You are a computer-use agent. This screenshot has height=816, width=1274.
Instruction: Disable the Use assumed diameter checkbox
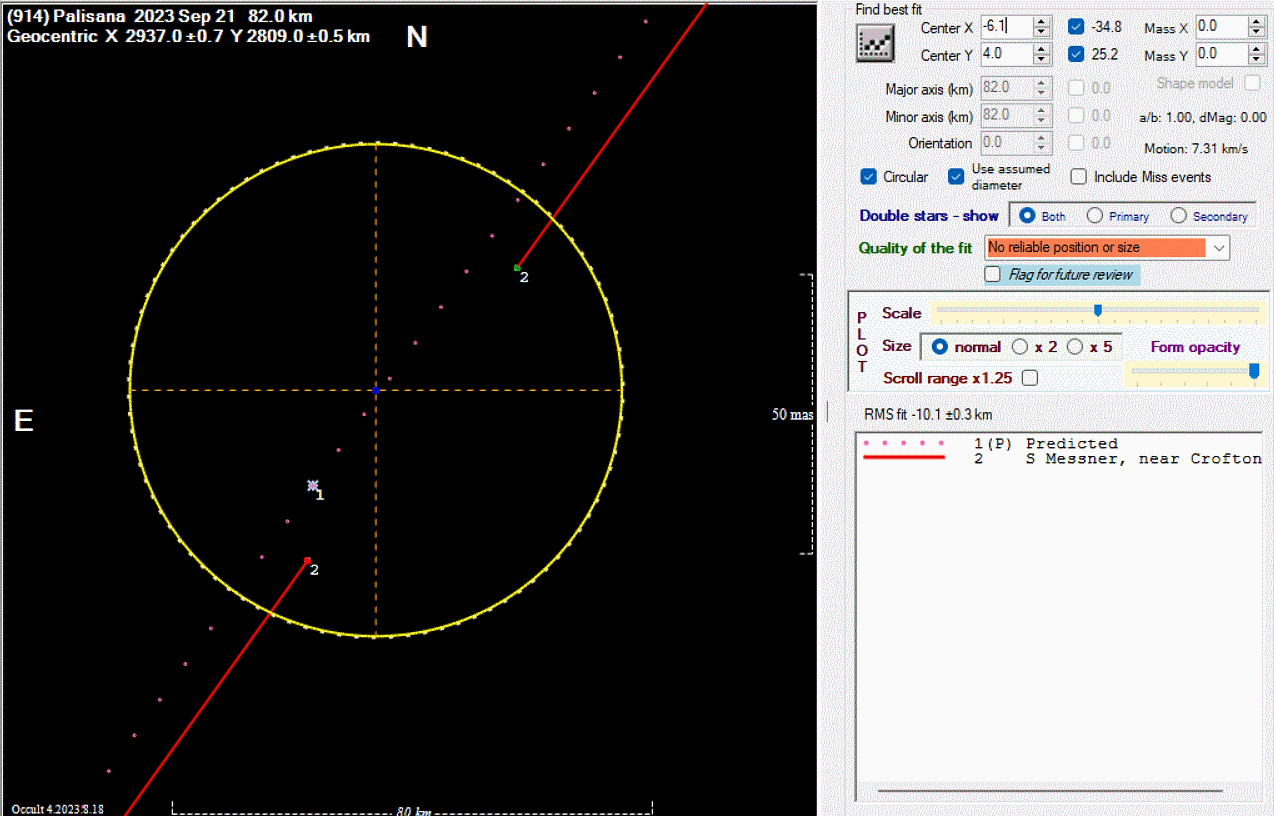pyautogui.click(x=957, y=177)
